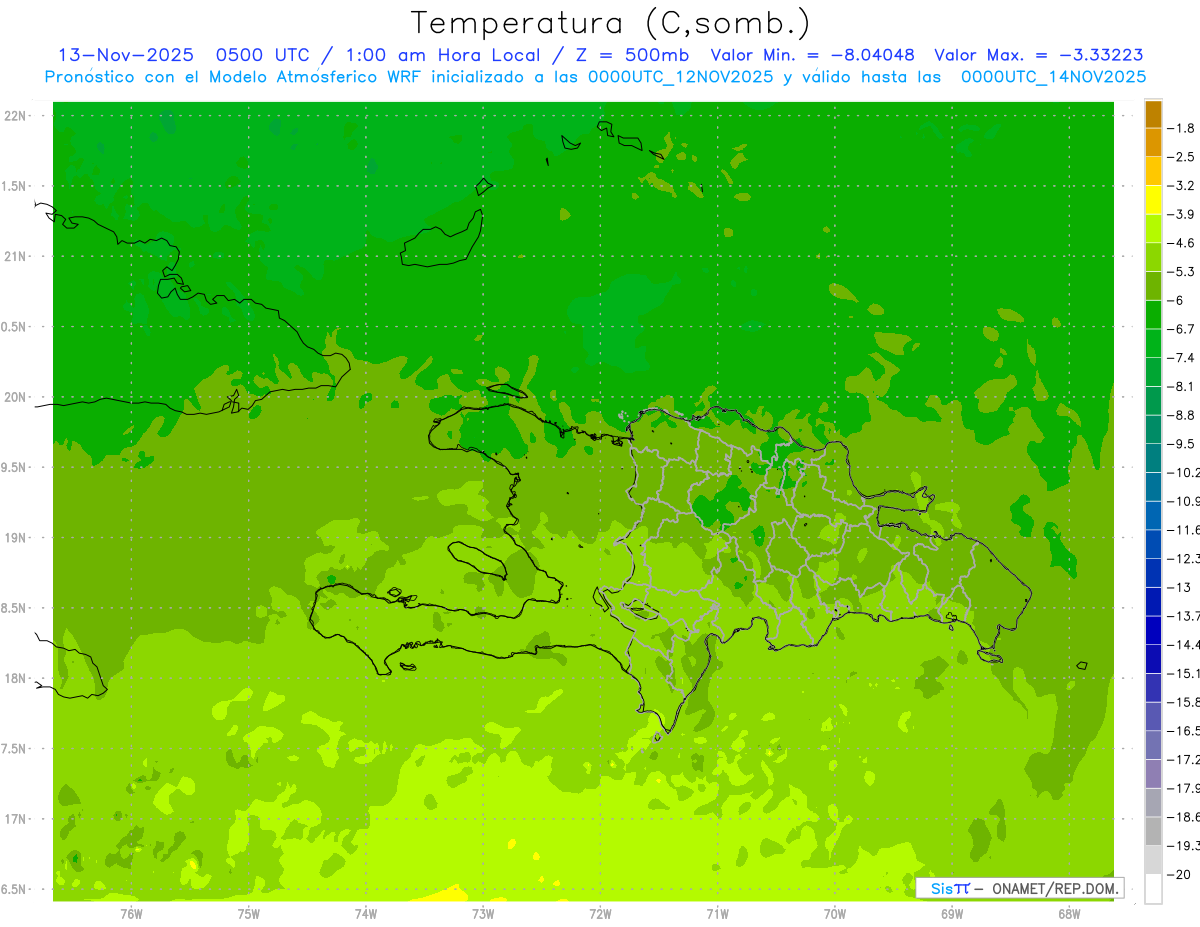1200x927 pixels.
Task: Pick the dark orange swatch above -1.8
Action: [x=1153, y=115]
